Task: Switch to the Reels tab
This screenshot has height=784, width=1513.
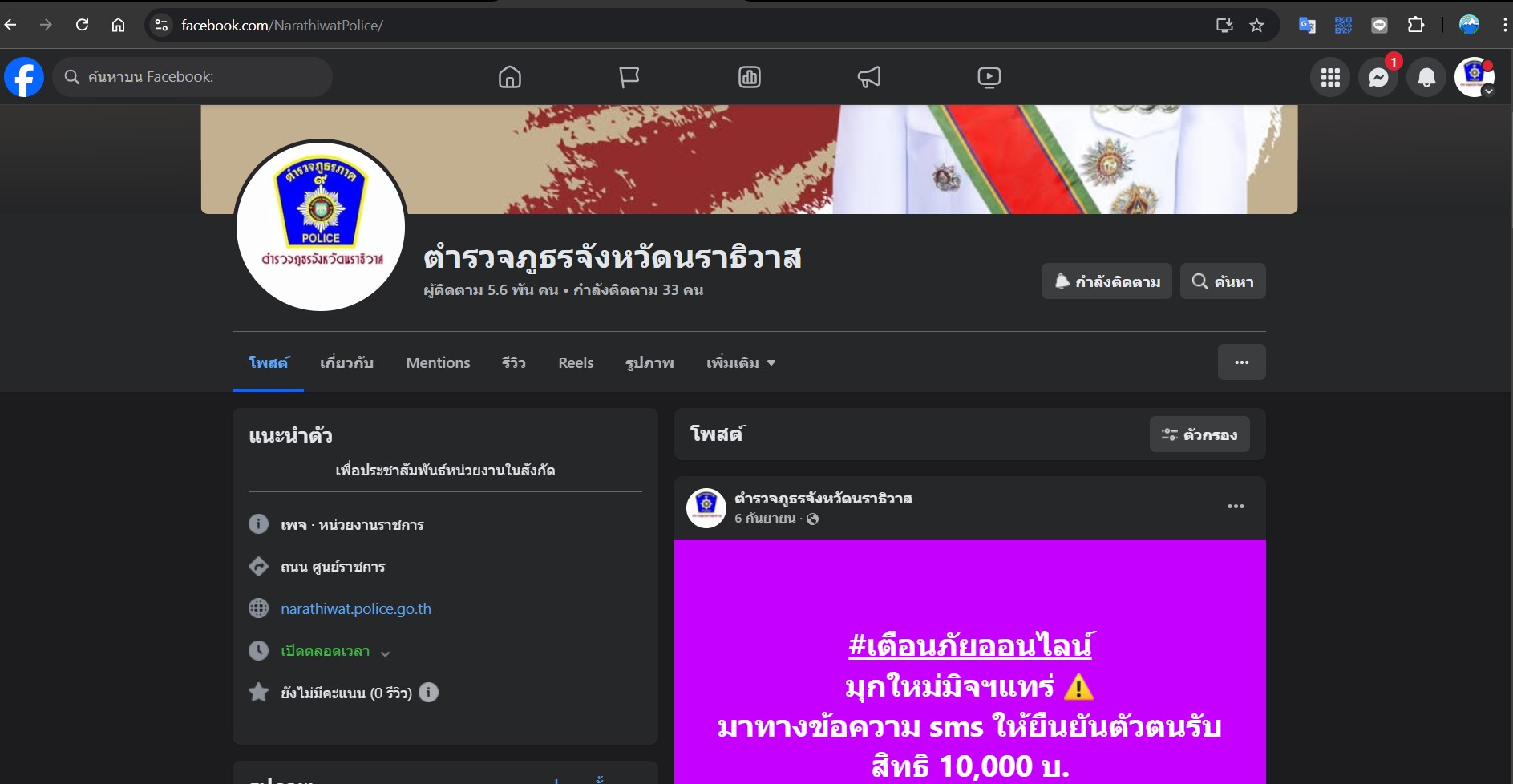Action: [x=576, y=363]
